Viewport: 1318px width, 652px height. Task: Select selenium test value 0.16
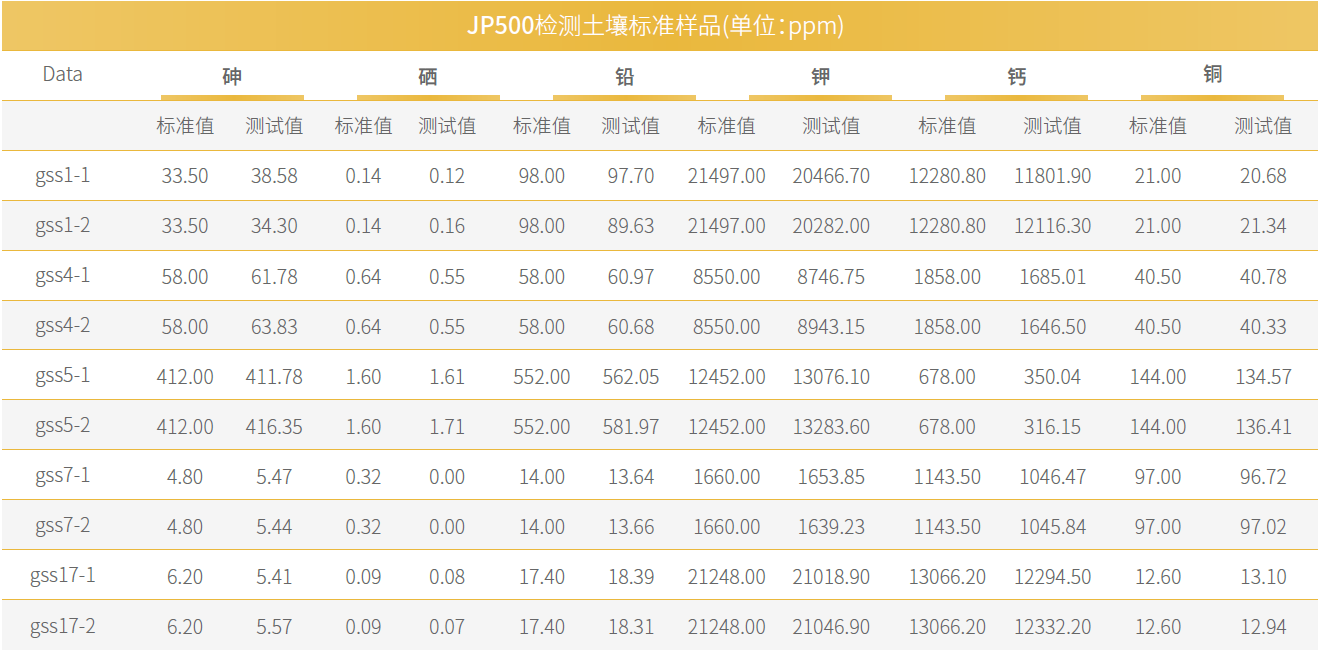coord(447,226)
